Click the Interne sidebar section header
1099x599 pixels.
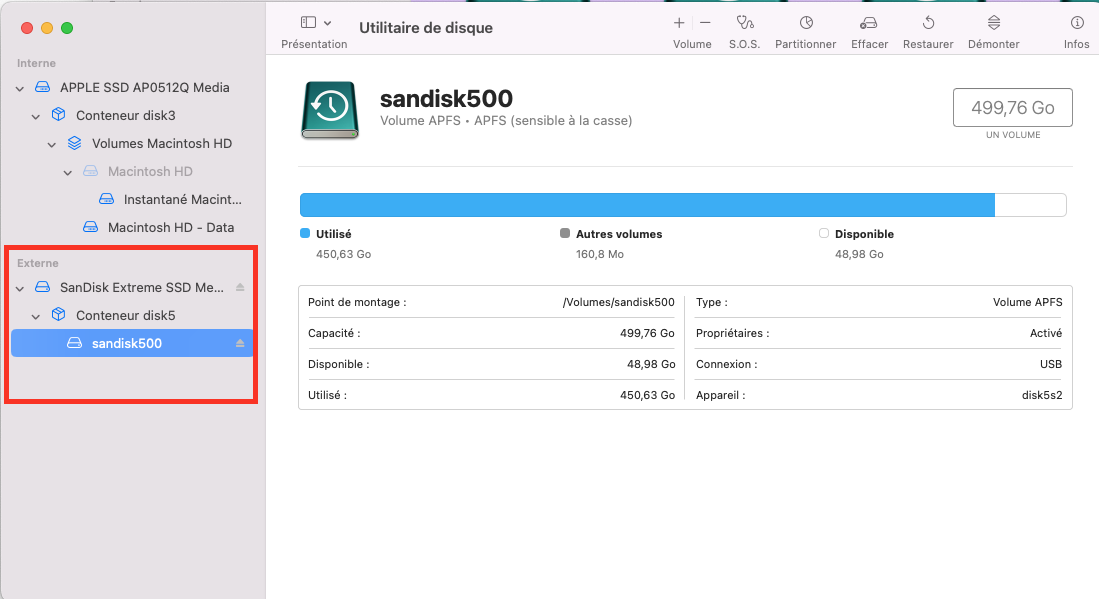click(36, 63)
